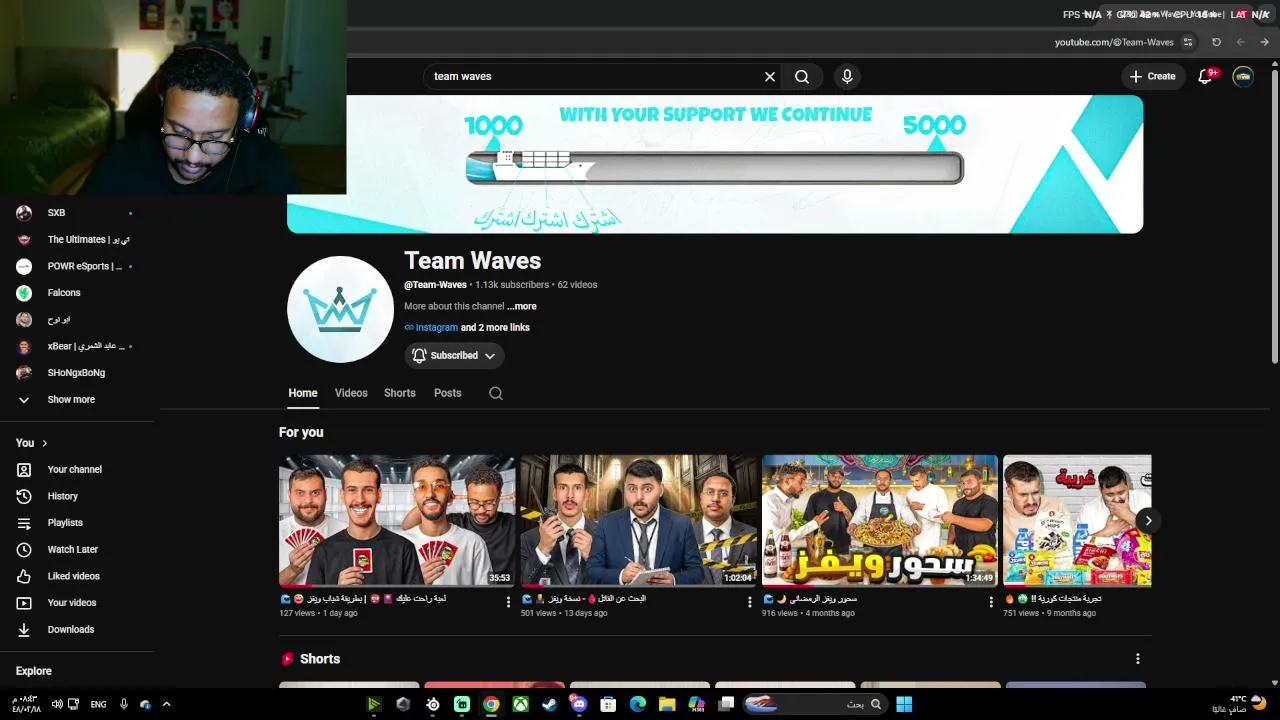Image resolution: width=1280 pixels, height=720 pixels.
Task: Open the SHoNgxBoNg subscription channel
Action: pyautogui.click(x=77, y=373)
